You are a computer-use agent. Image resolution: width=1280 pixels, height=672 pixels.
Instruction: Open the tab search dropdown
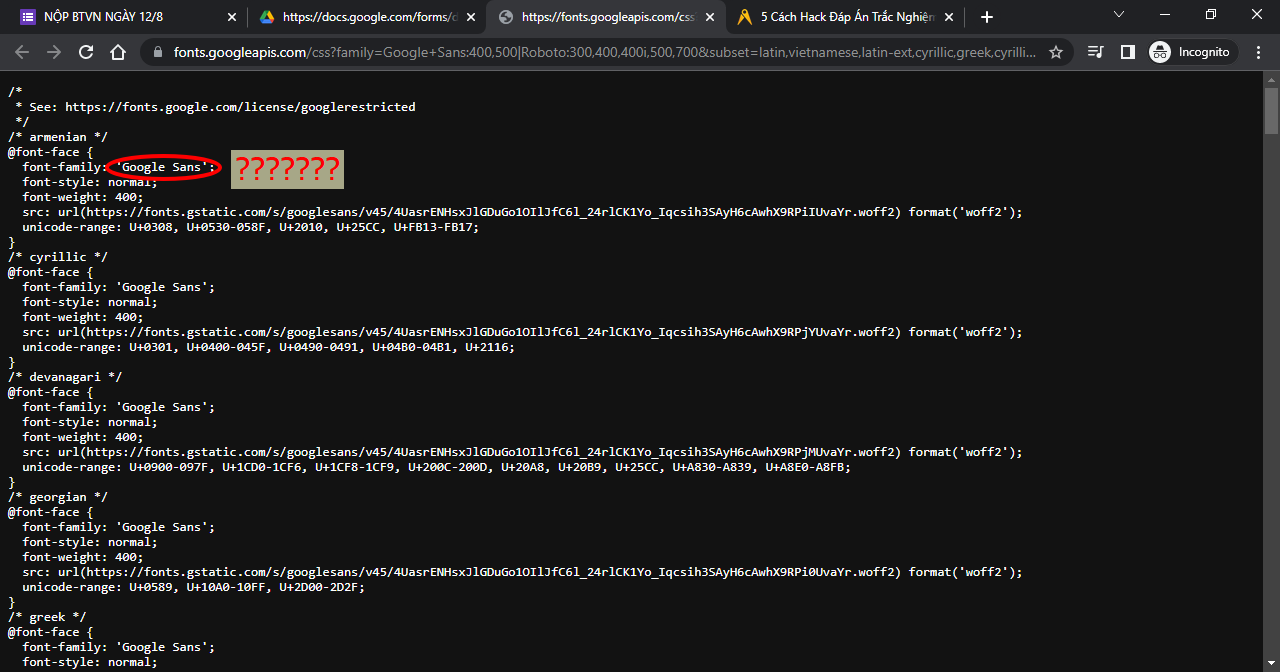[x=1121, y=14]
